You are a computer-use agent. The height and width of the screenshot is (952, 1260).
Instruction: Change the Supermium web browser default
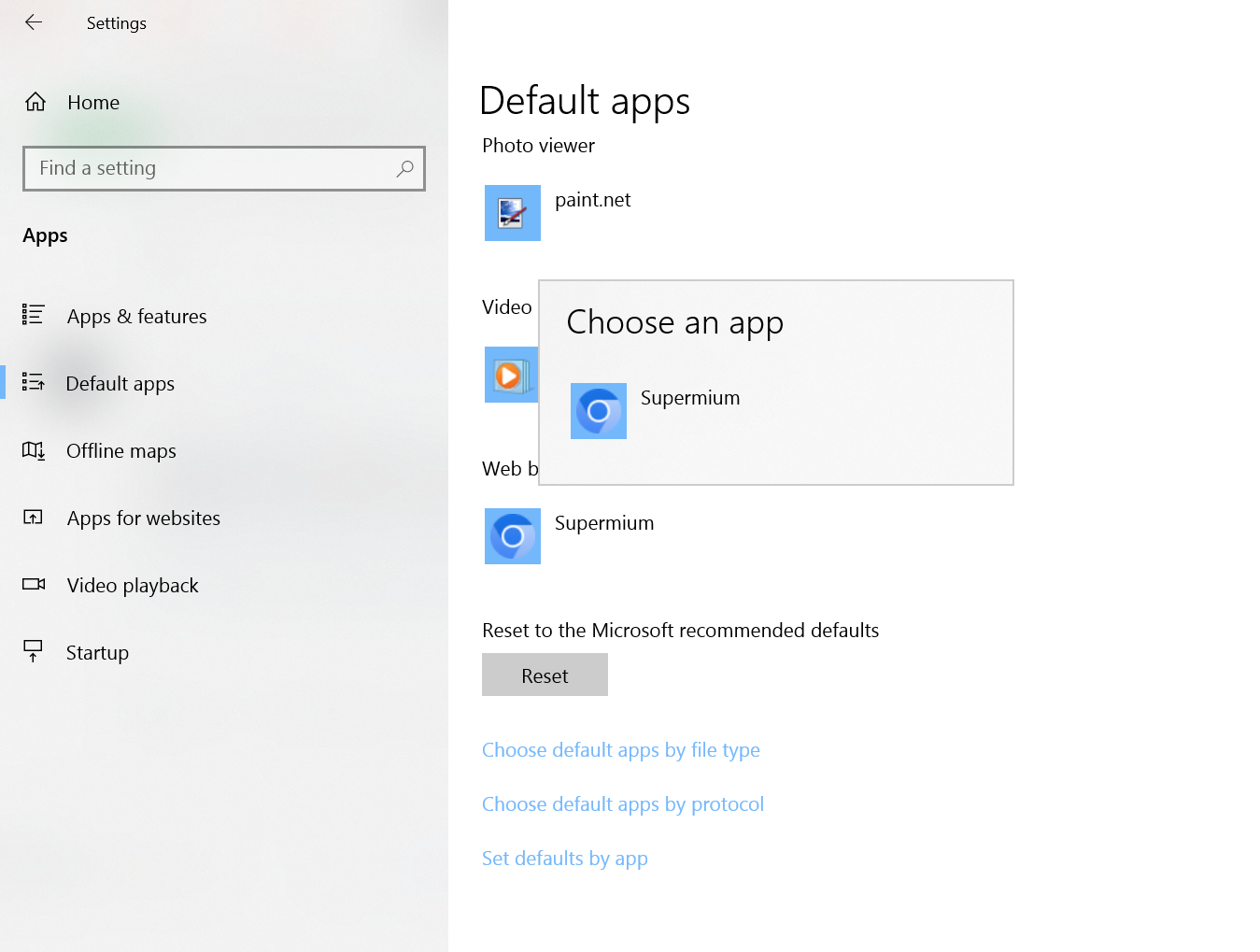pos(603,524)
